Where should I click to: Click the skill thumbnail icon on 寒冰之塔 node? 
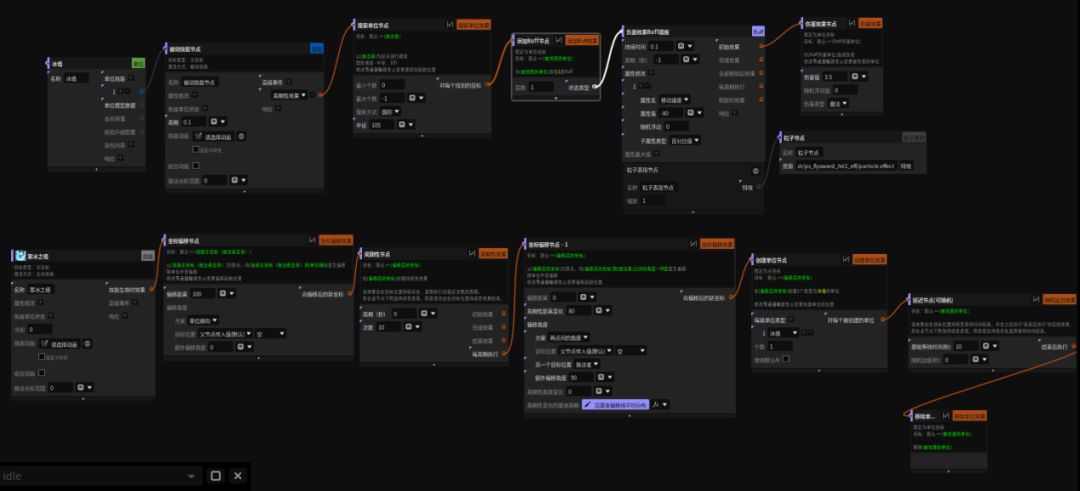(19, 255)
